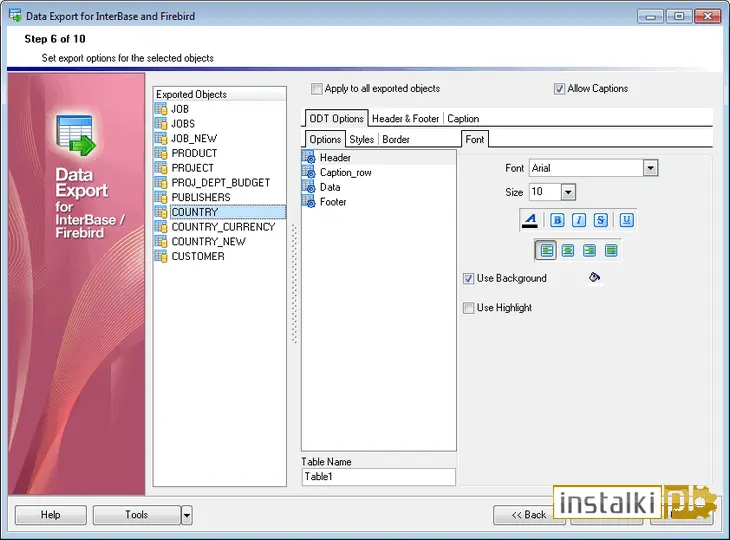Expand the Font name dropdown
Image resolution: width=730 pixels, height=540 pixels.
(650, 168)
